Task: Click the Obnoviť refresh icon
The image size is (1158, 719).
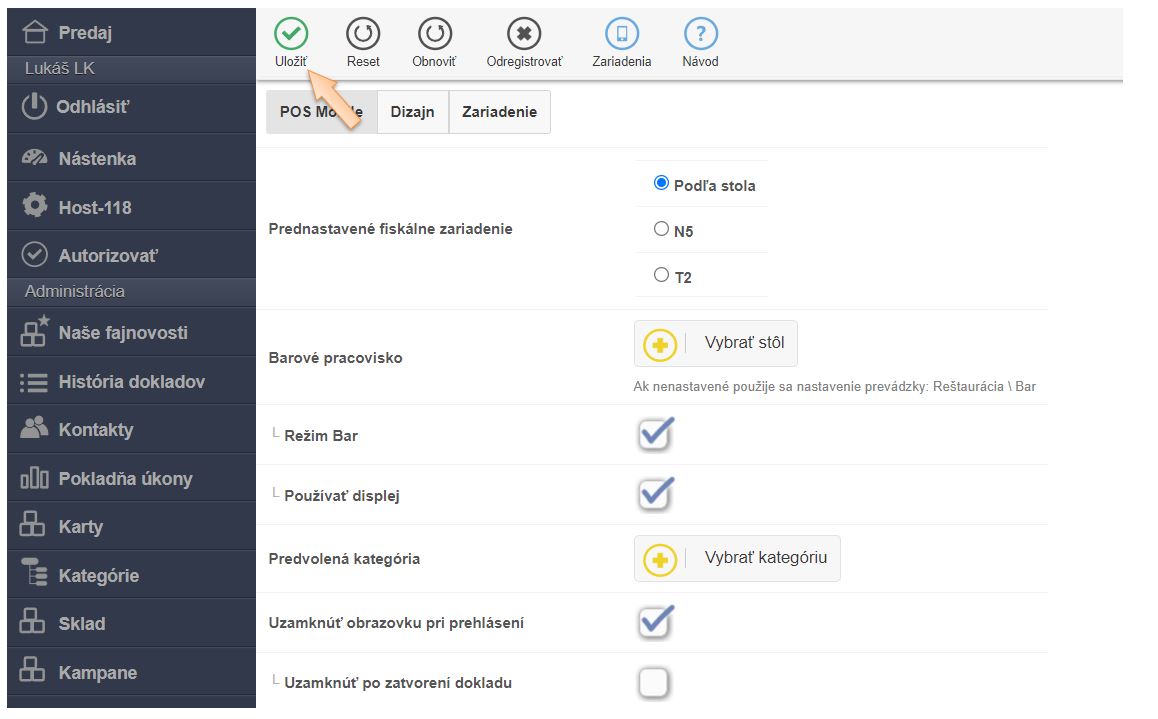Action: coord(434,35)
